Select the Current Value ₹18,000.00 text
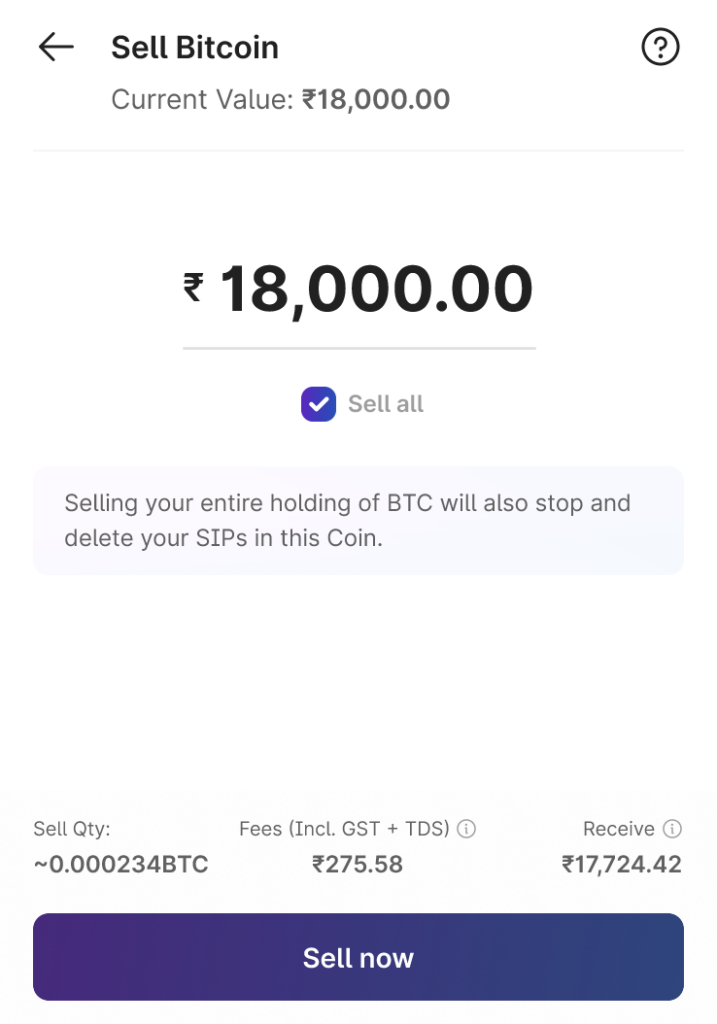Screen dimensions: 717x1024 point(377,100)
